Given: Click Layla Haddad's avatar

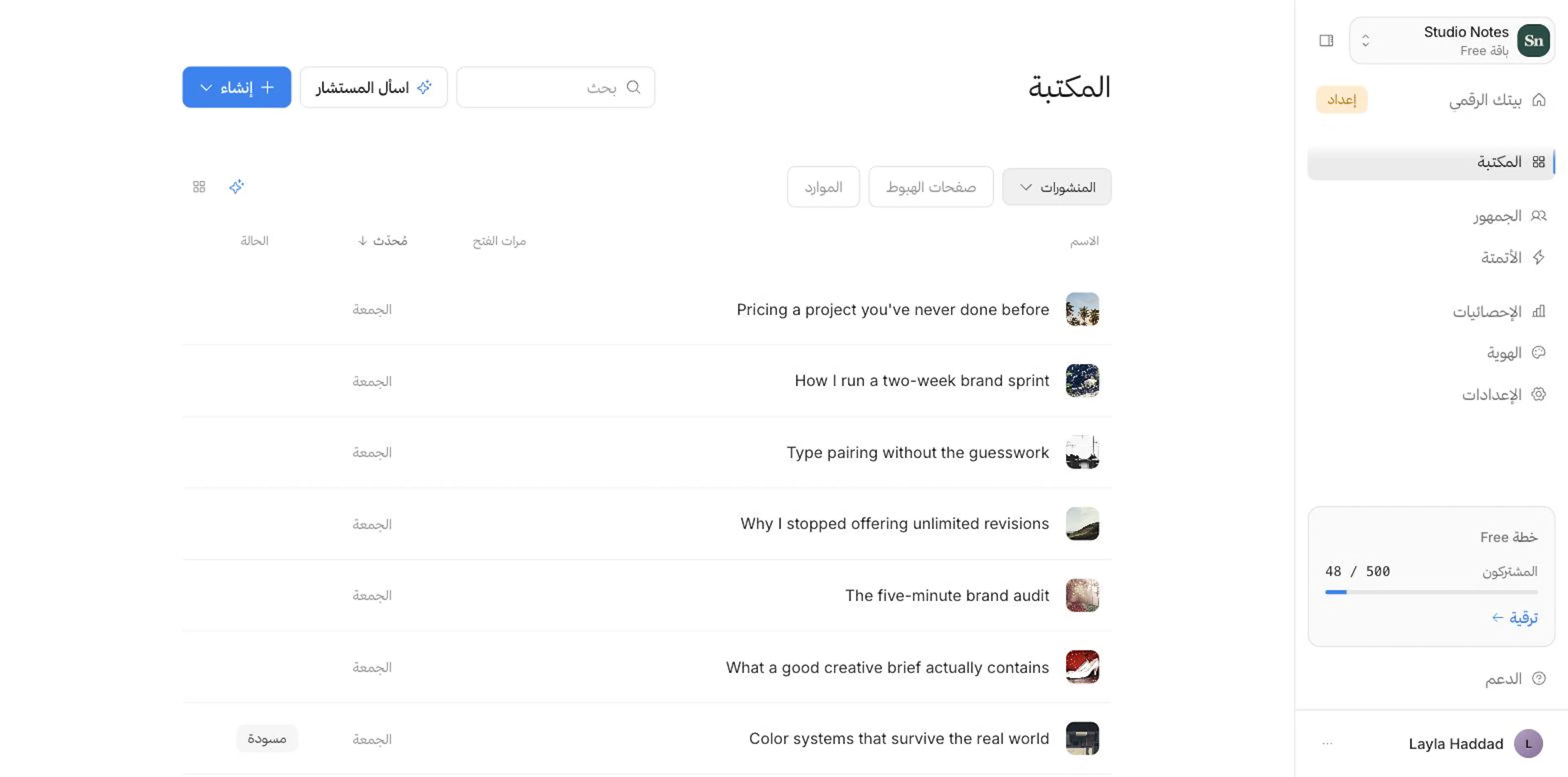Looking at the screenshot, I should [1528, 744].
